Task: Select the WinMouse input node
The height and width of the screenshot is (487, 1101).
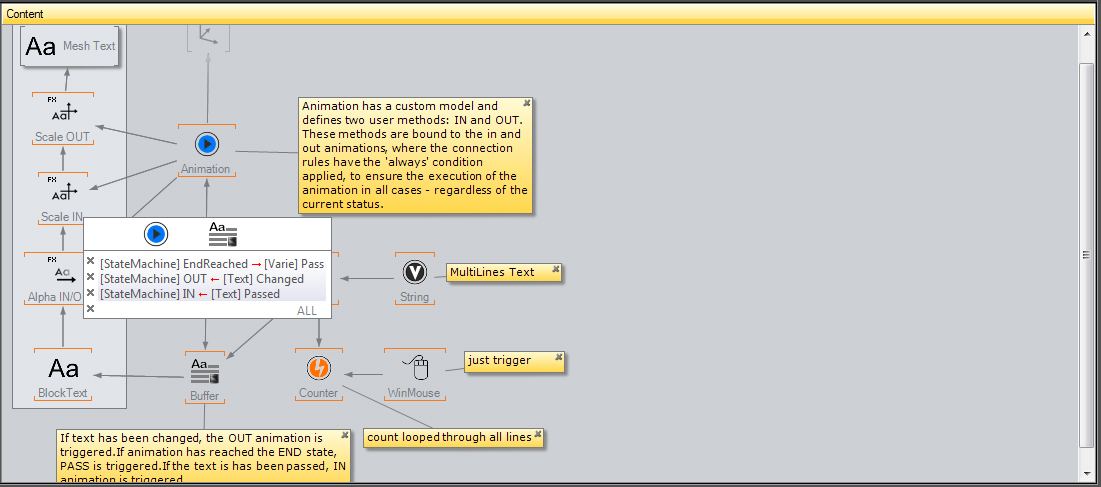Action: (x=414, y=368)
